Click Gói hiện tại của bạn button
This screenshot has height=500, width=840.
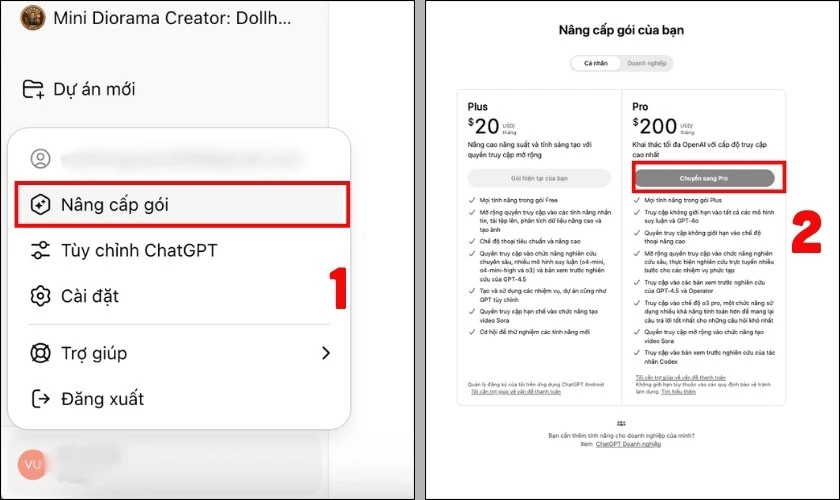pyautogui.click(x=539, y=178)
